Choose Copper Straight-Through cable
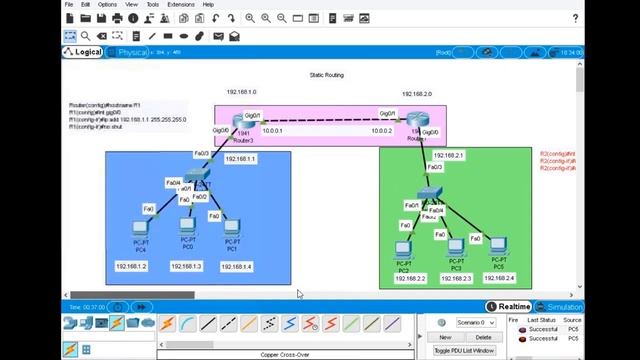Image resolution: width=640 pixels, height=360 pixels. [x=208, y=324]
